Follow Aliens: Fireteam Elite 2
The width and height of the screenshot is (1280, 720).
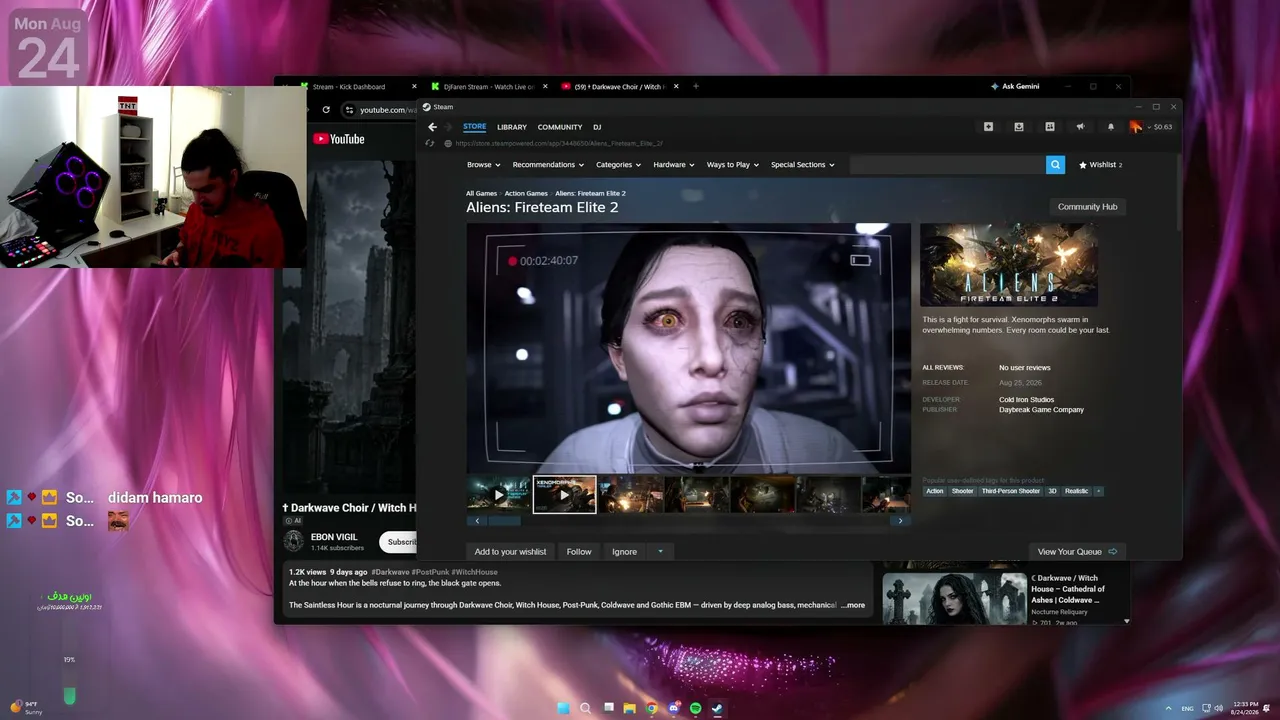[579, 552]
